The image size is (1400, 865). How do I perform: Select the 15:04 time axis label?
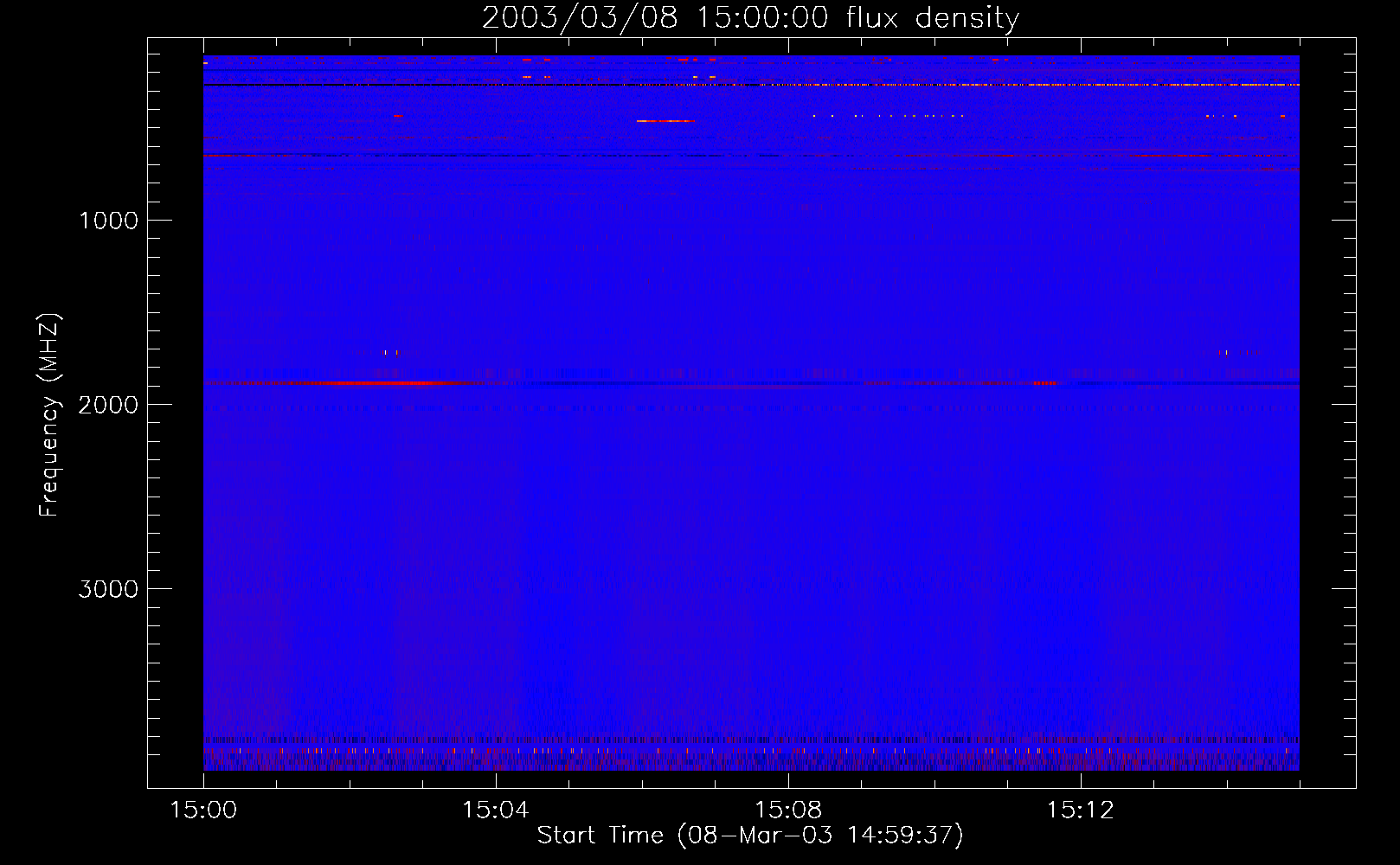coord(495,811)
